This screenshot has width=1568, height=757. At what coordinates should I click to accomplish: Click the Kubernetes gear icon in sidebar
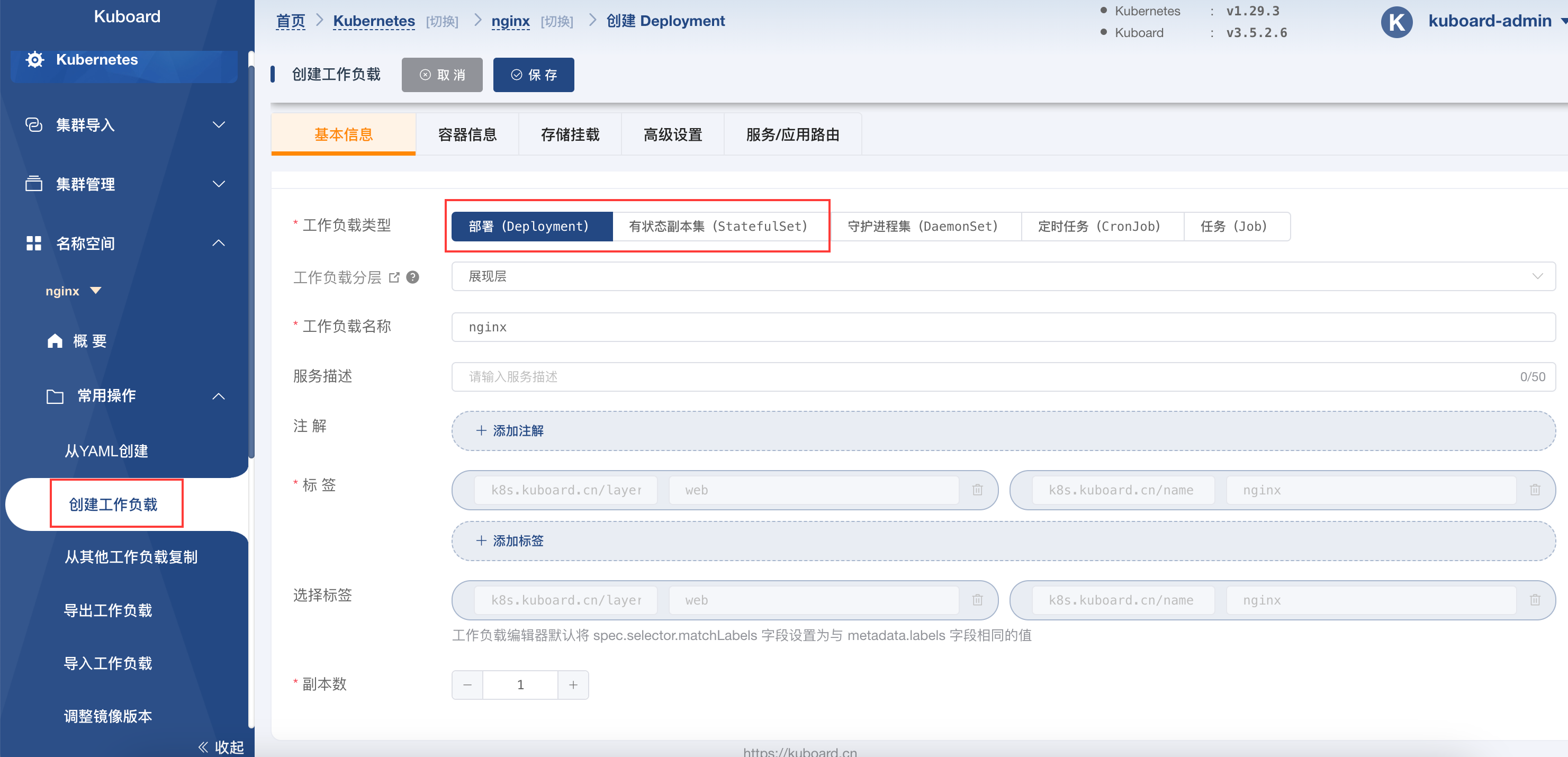coord(35,60)
